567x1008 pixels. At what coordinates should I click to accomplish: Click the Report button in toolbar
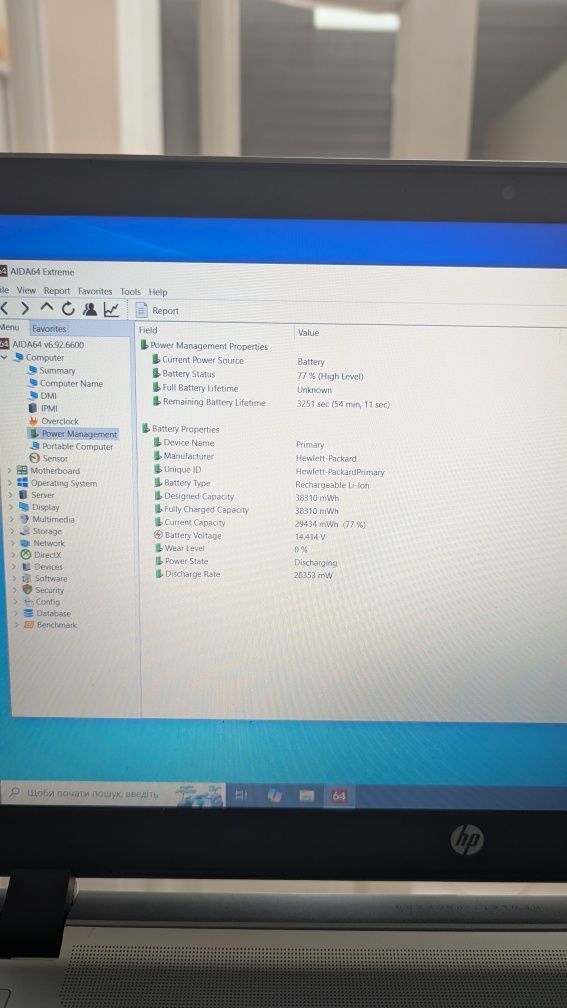click(x=157, y=310)
